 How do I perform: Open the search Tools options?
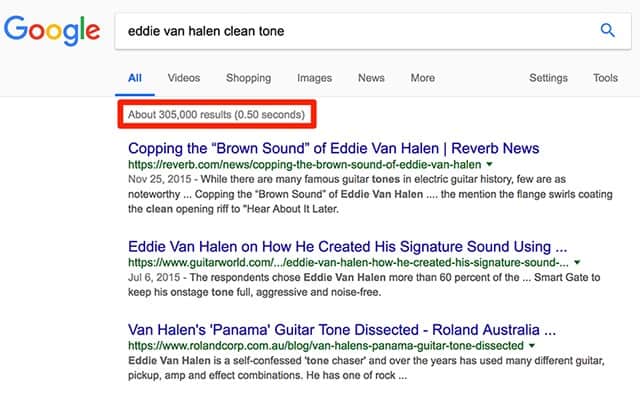[x=605, y=78]
